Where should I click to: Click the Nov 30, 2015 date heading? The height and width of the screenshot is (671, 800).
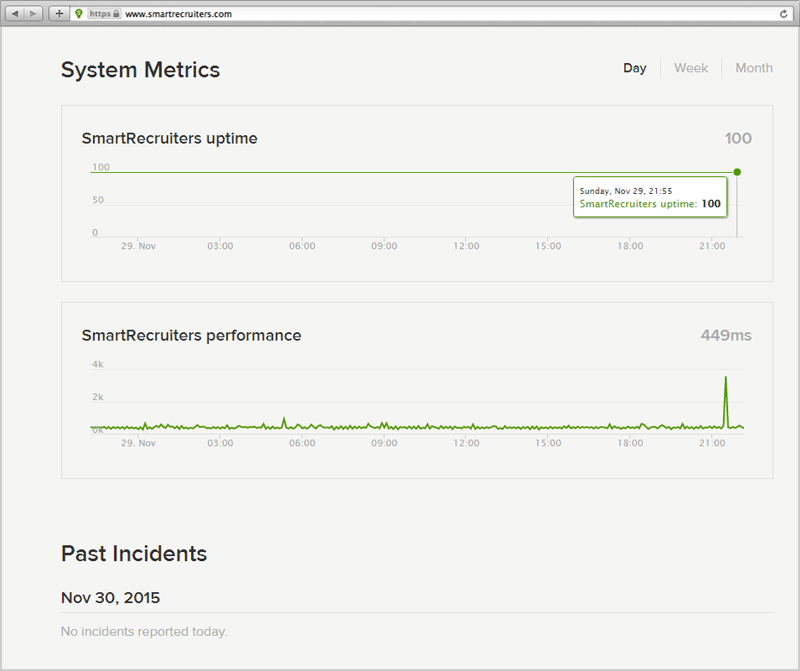pos(110,598)
